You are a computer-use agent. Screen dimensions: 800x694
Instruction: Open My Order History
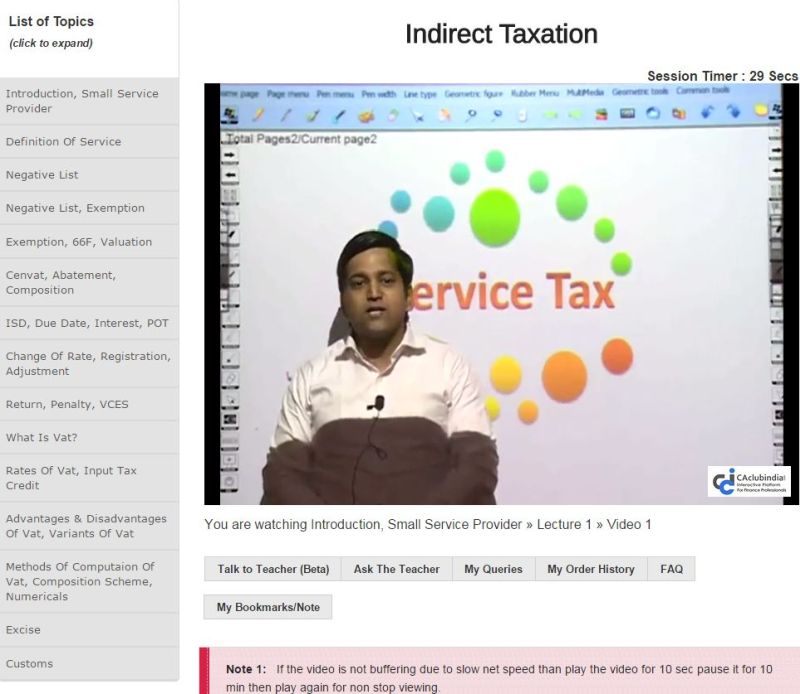point(590,569)
